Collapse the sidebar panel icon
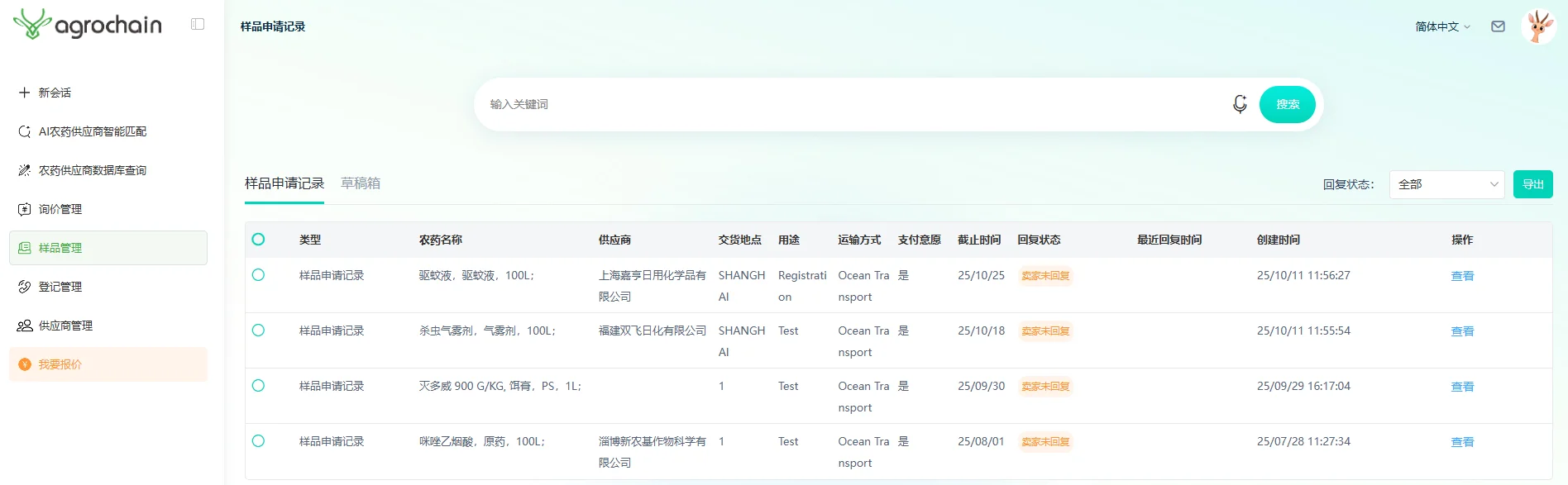The height and width of the screenshot is (485, 1568). 198,24
